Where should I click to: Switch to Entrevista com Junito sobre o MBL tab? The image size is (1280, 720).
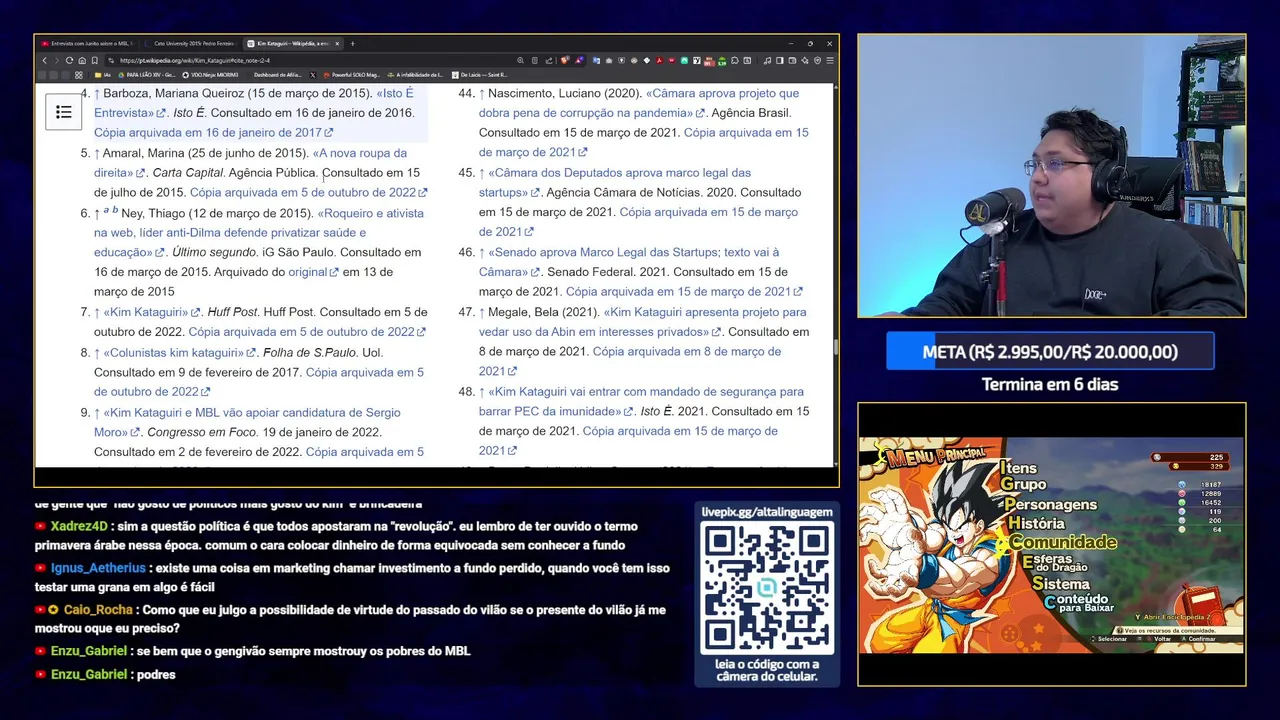86,43
